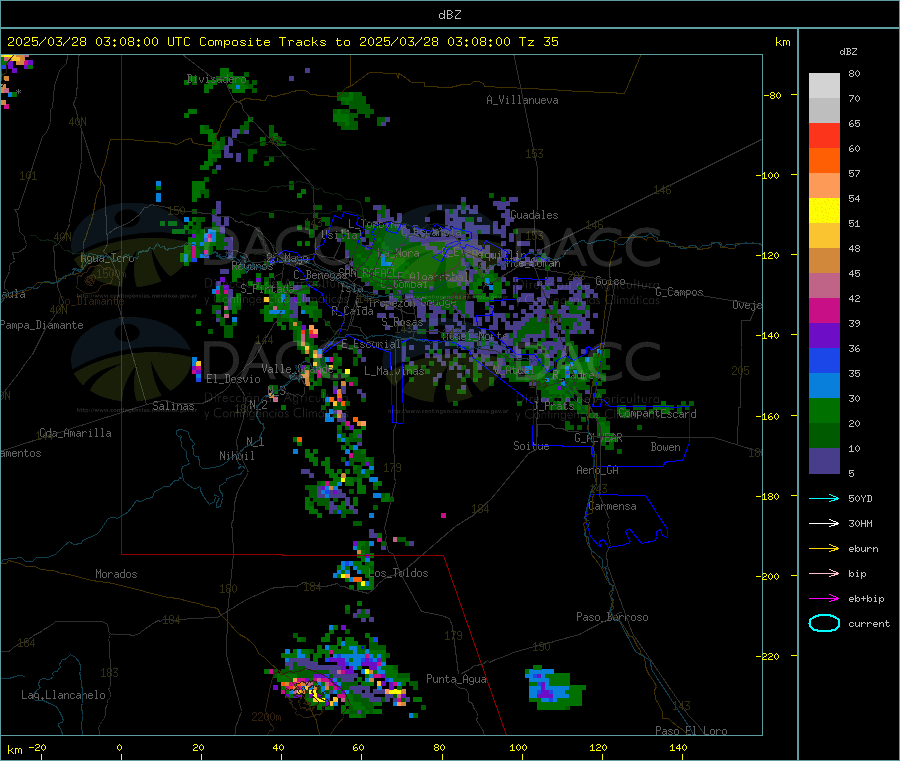Click the 50YD cyan arrow legend icon
900x761 pixels.
(824, 498)
